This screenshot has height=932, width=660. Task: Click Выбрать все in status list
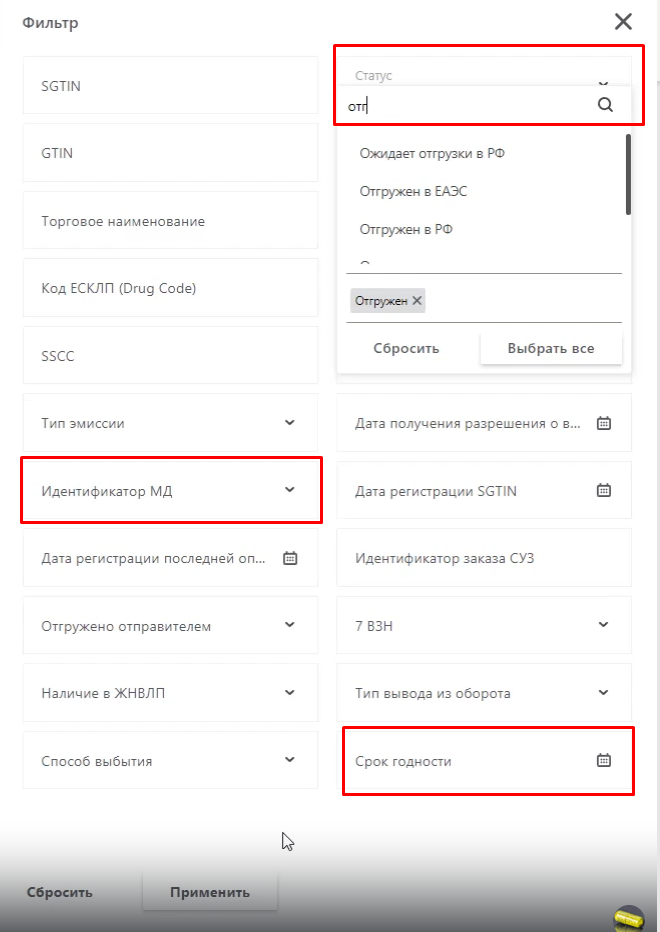(x=551, y=349)
